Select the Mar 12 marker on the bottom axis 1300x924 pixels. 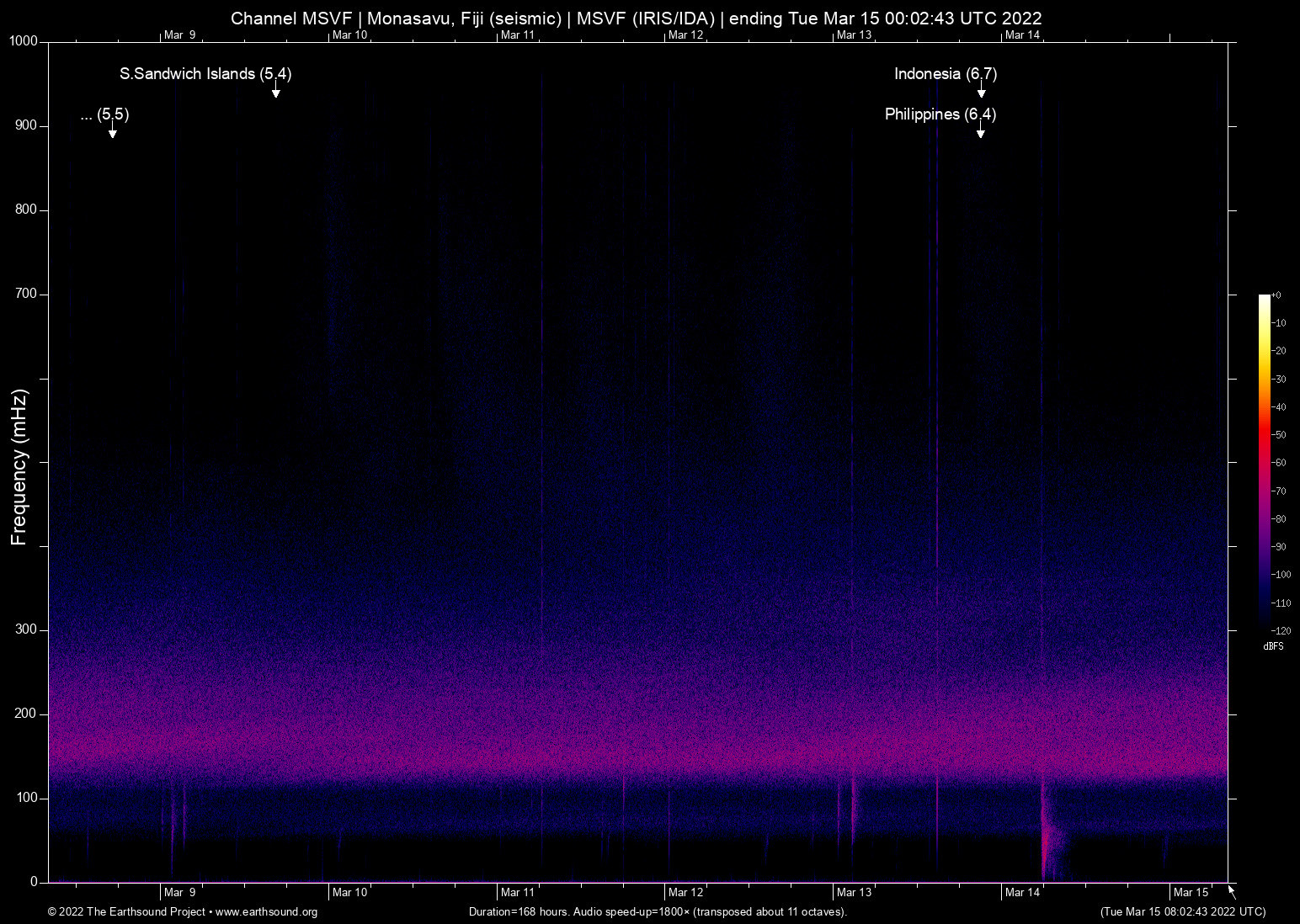click(x=685, y=892)
